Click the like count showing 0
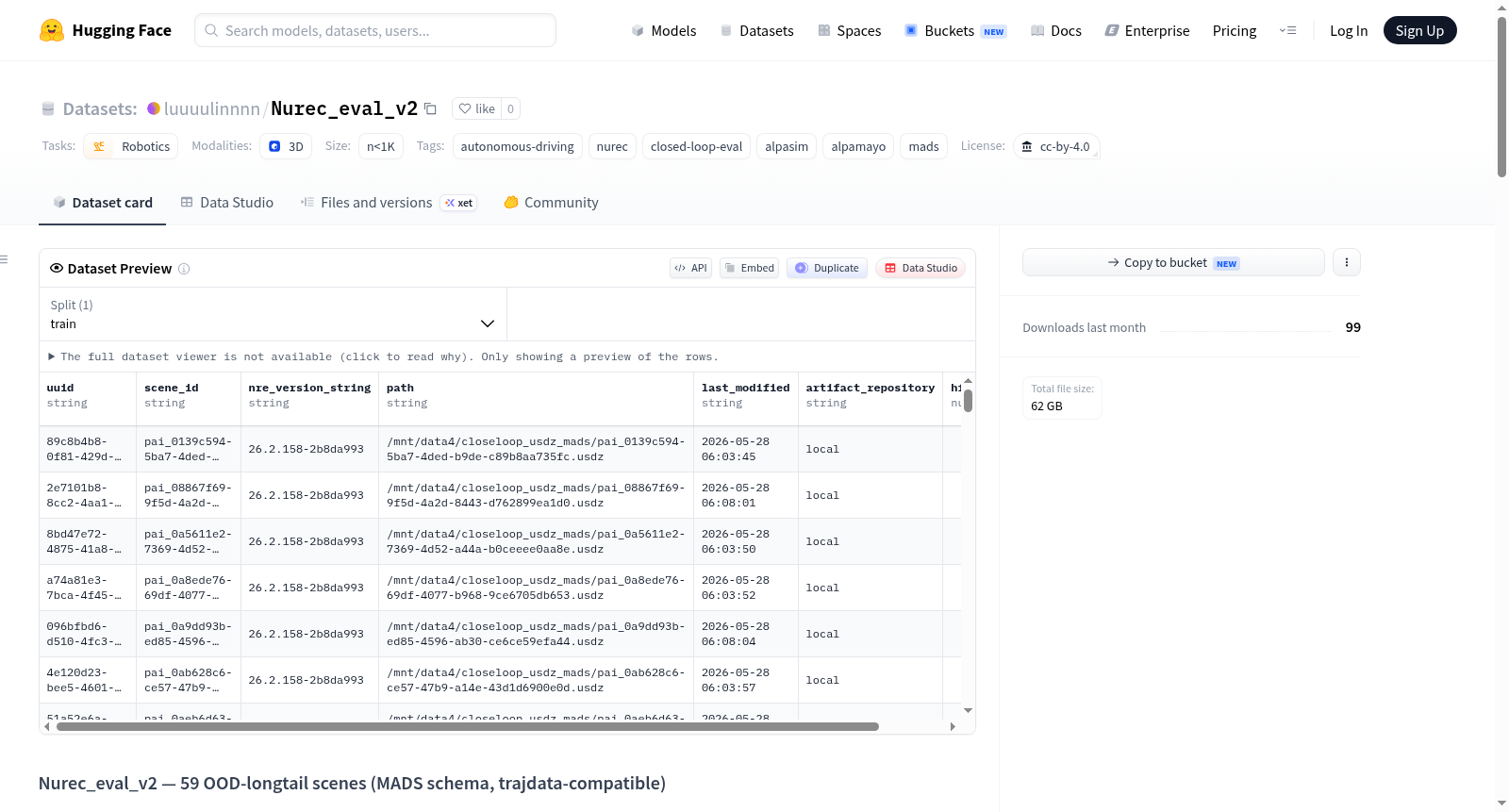Screen dimensions: 1509x812 click(510, 108)
